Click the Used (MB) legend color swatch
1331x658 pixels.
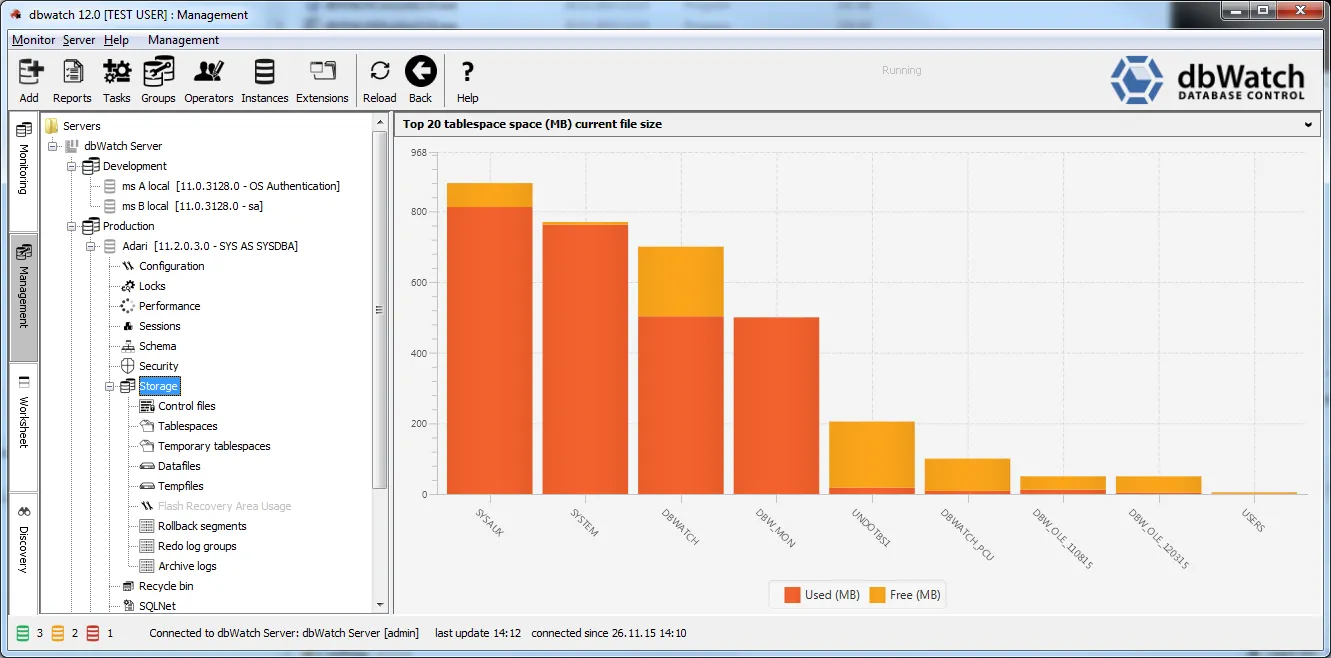point(792,595)
